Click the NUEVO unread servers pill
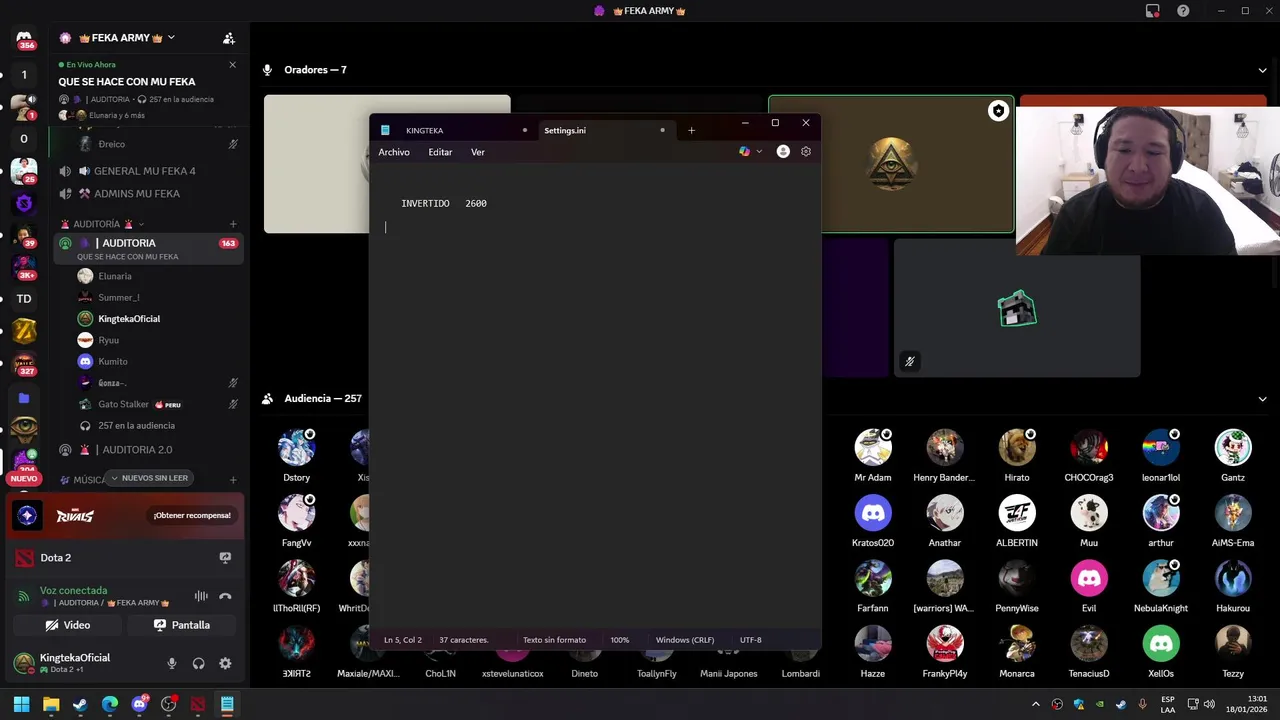This screenshot has height=720, width=1280. (23, 479)
